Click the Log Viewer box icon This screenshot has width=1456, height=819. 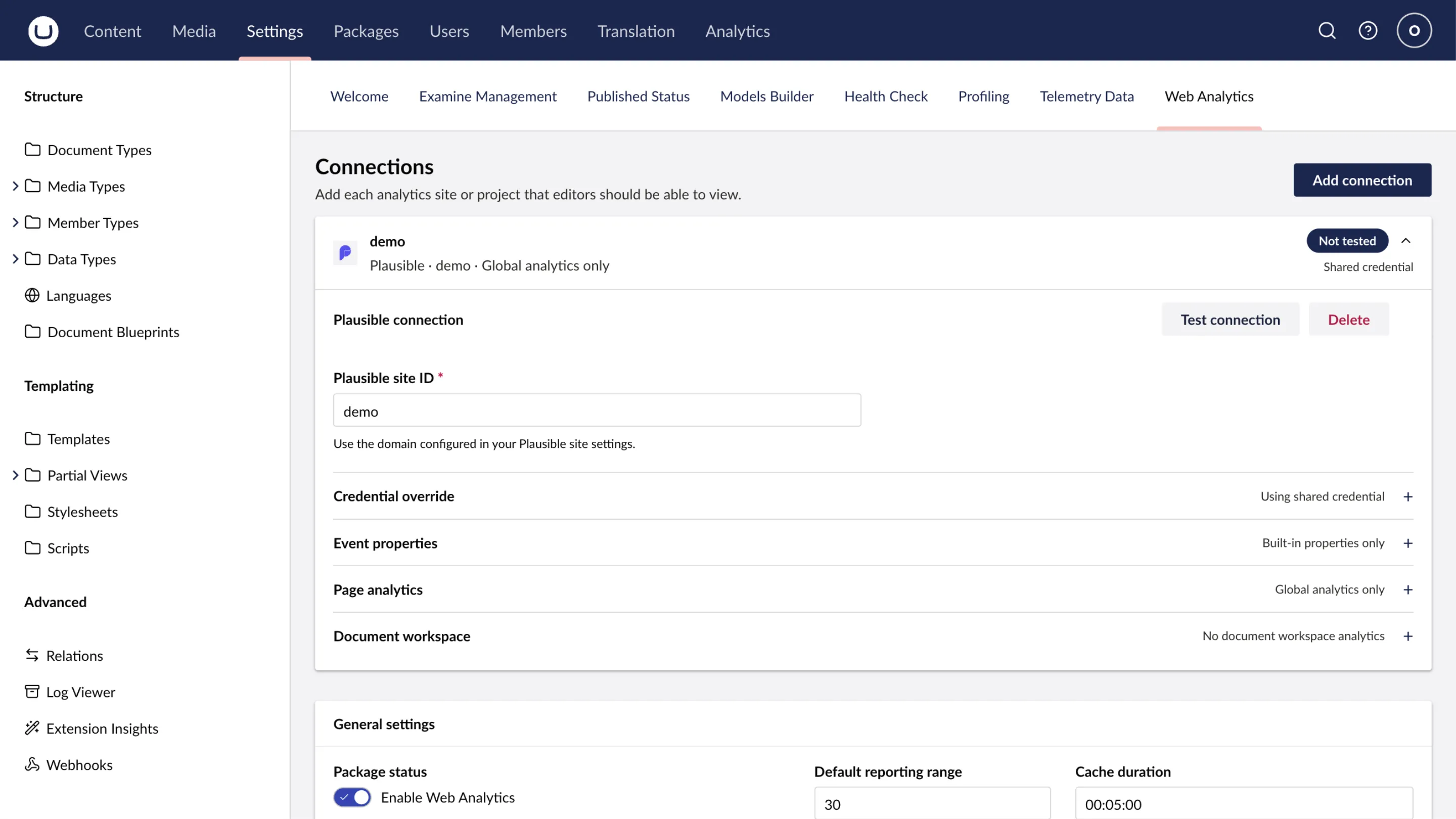32,692
